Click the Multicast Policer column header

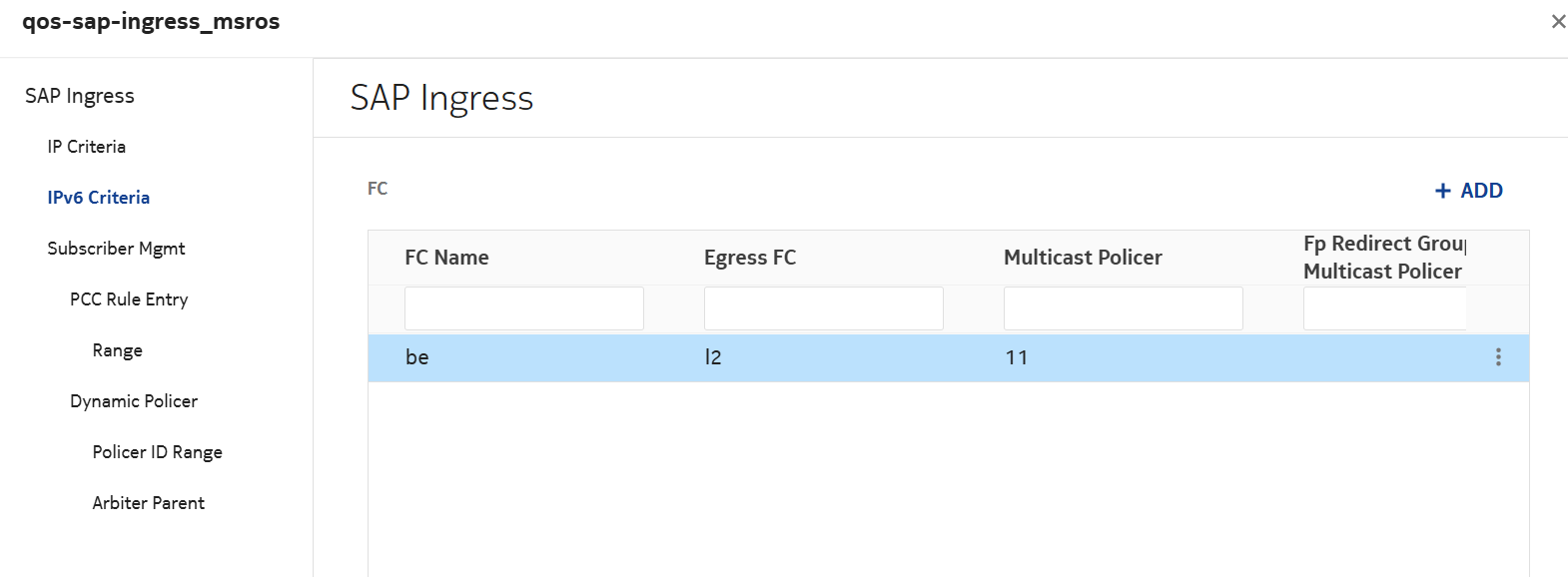pos(1083,258)
